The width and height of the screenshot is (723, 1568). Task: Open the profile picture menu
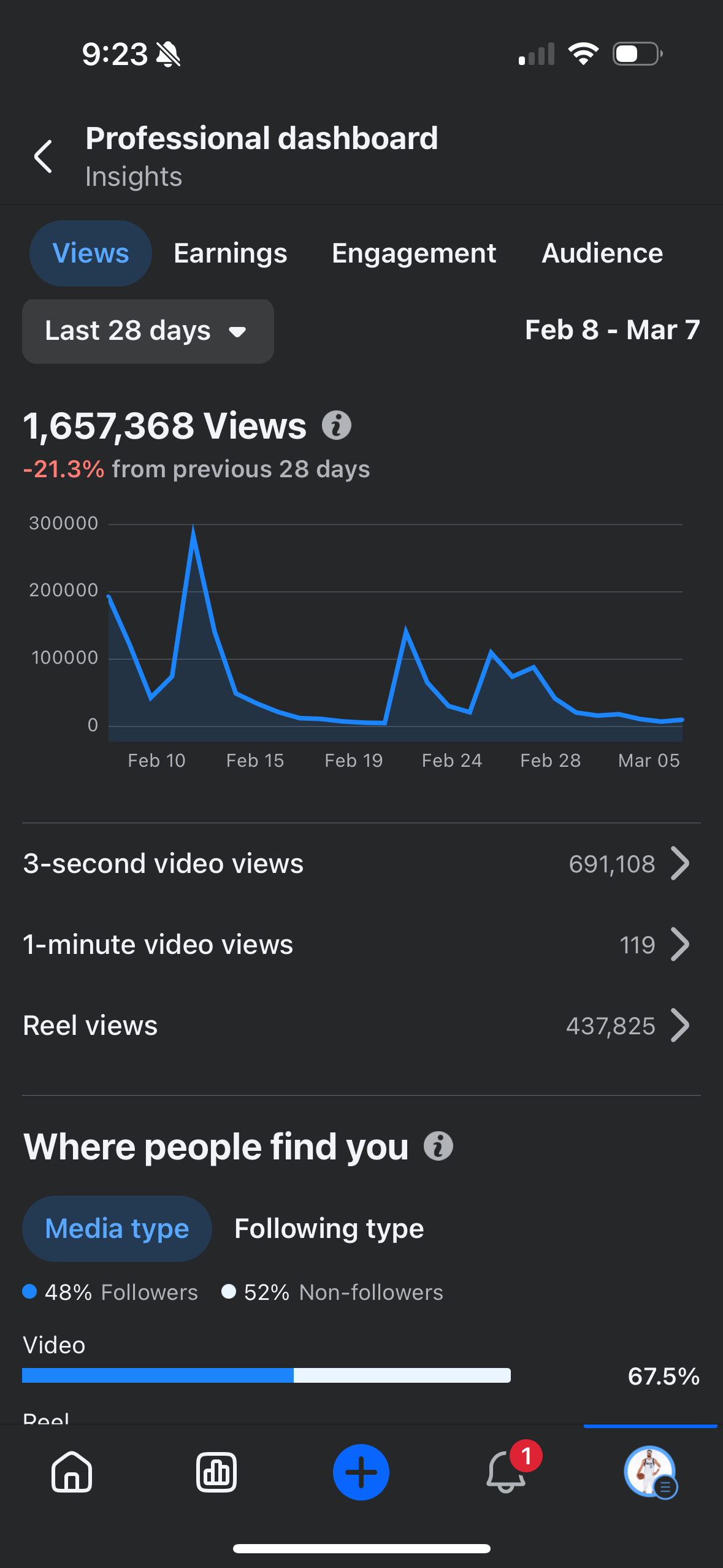[x=650, y=1472]
